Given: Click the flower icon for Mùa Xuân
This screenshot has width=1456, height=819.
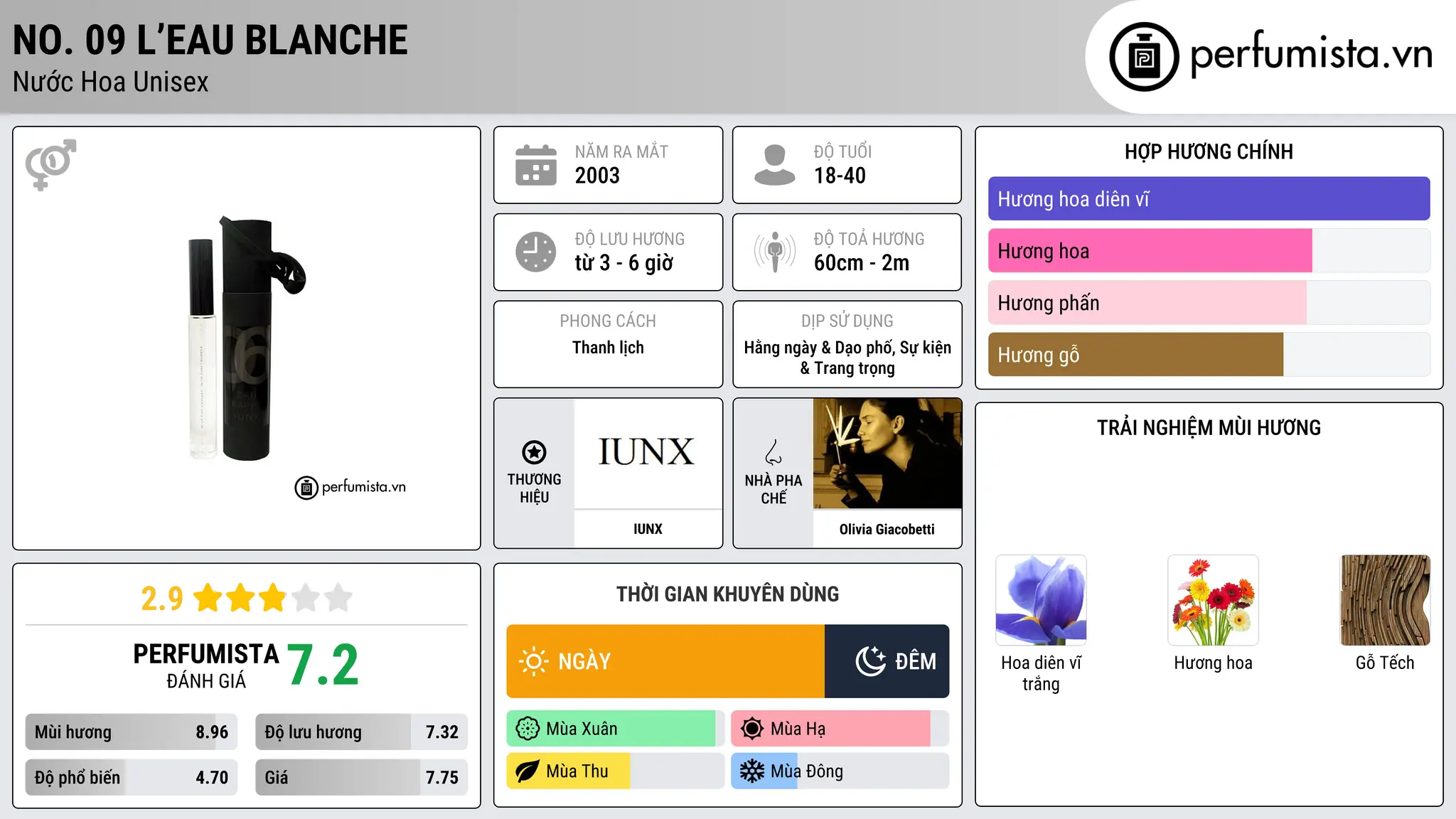Looking at the screenshot, I should pyautogui.click(x=528, y=729).
